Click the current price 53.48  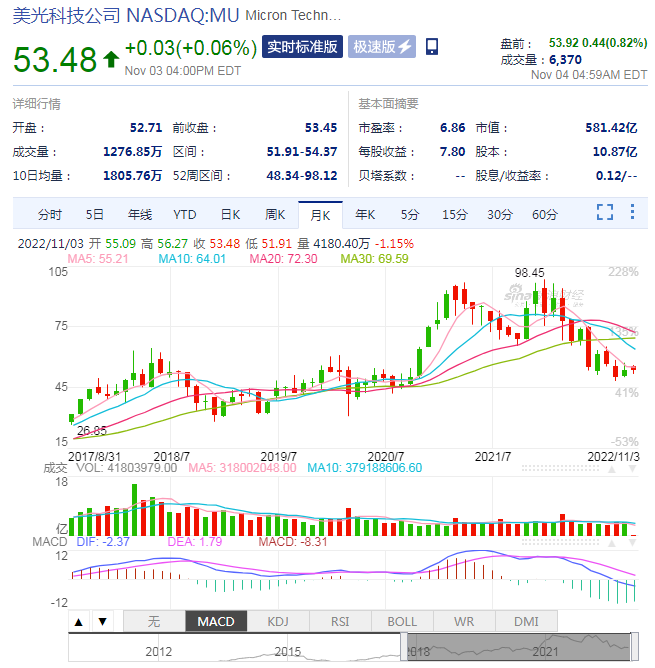[55, 59]
